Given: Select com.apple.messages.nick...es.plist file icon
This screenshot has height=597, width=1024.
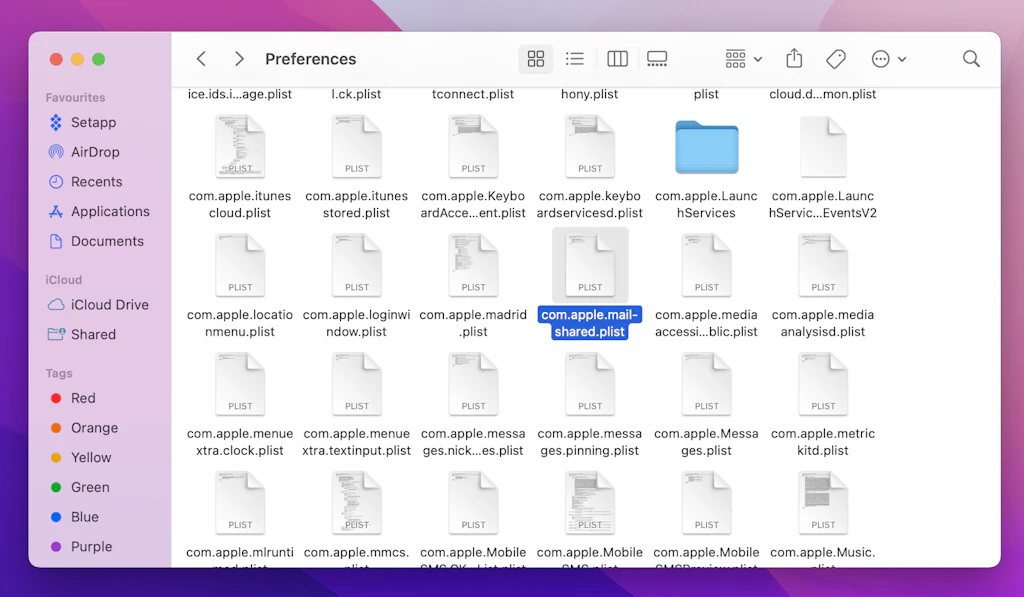Looking at the screenshot, I should [473, 384].
